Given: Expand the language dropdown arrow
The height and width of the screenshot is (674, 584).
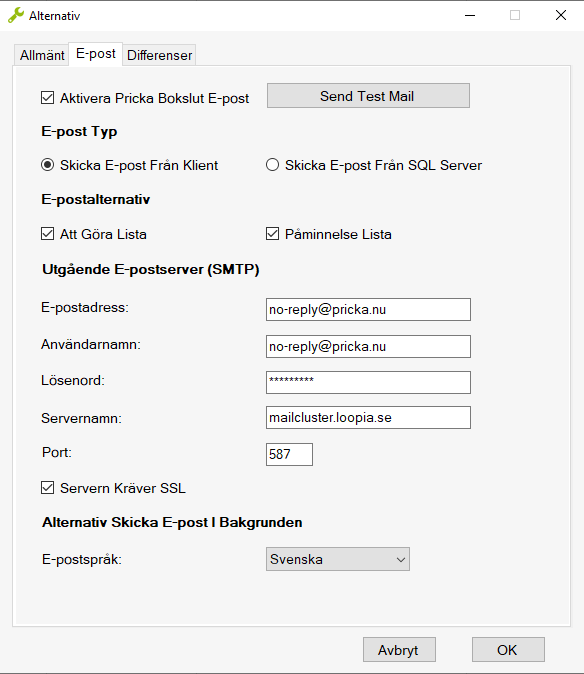Looking at the screenshot, I should [x=401, y=560].
